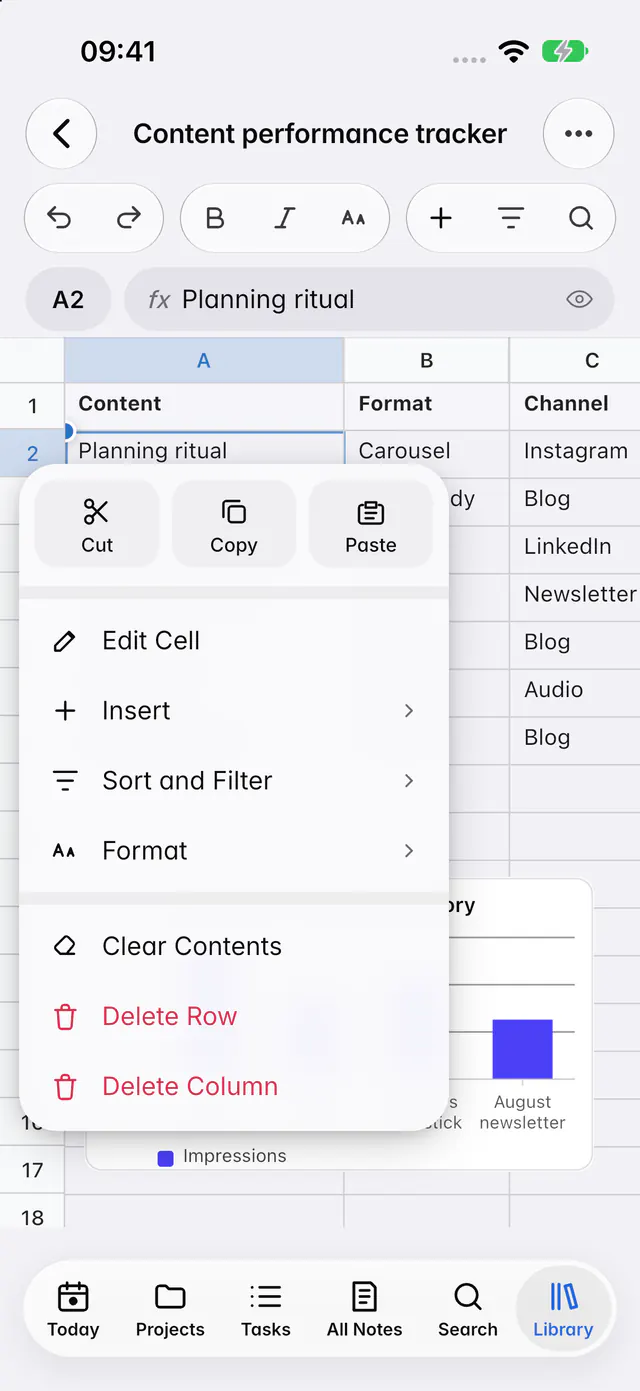
Task: Select the Carousel cell
Action: click(x=427, y=451)
